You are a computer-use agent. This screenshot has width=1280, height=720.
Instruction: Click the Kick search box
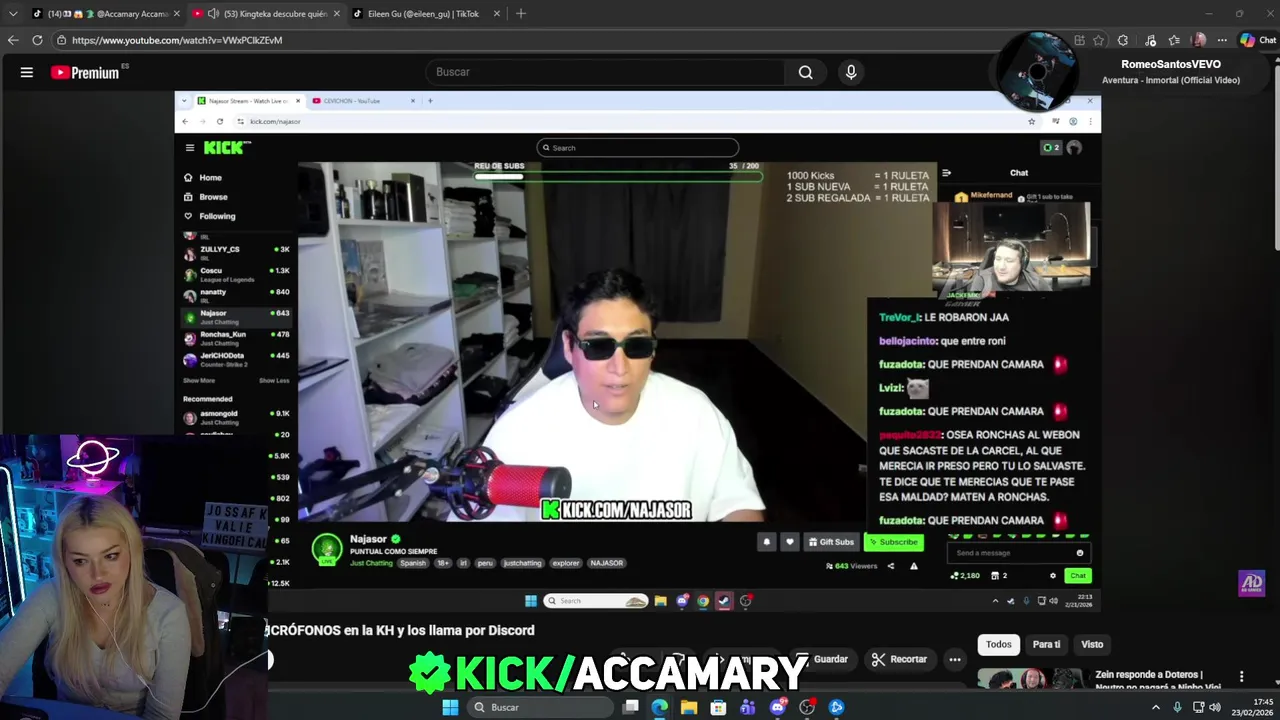tap(638, 148)
